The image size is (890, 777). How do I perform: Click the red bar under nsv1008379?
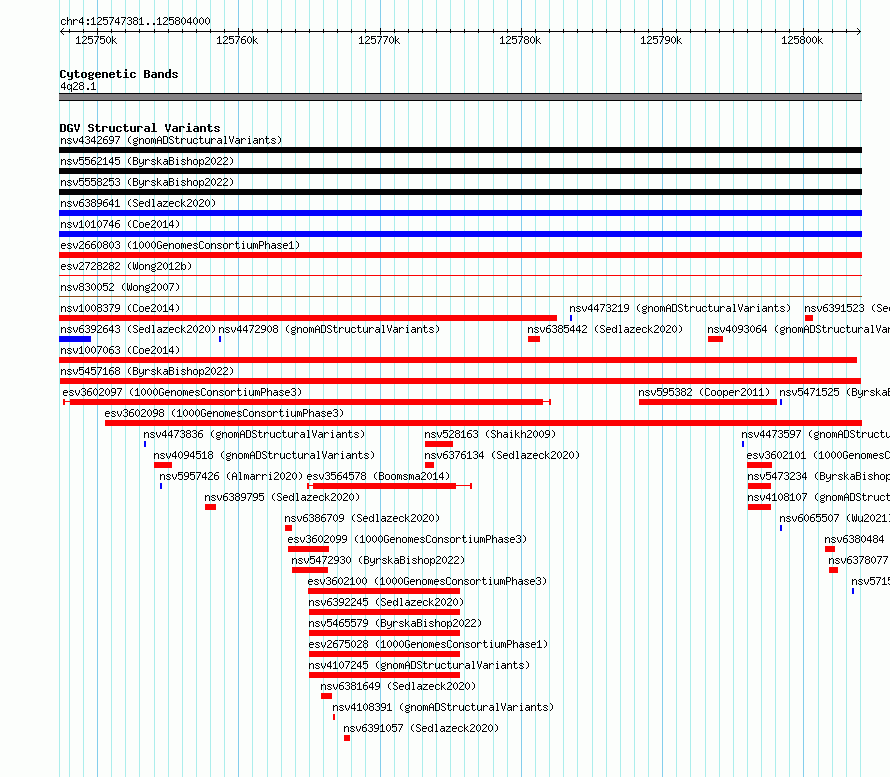[308, 318]
